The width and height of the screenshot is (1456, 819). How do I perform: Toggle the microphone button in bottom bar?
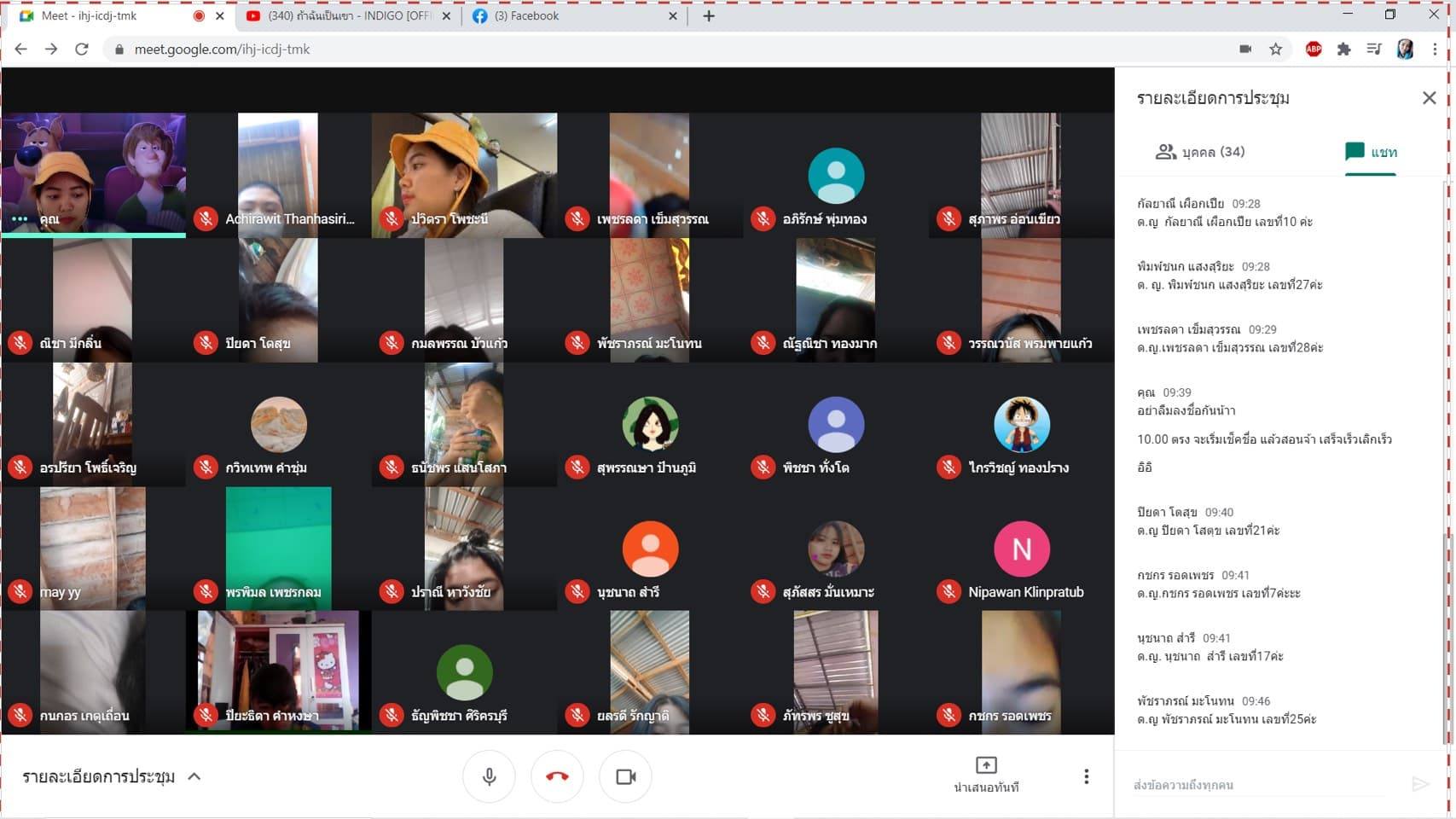[489, 776]
